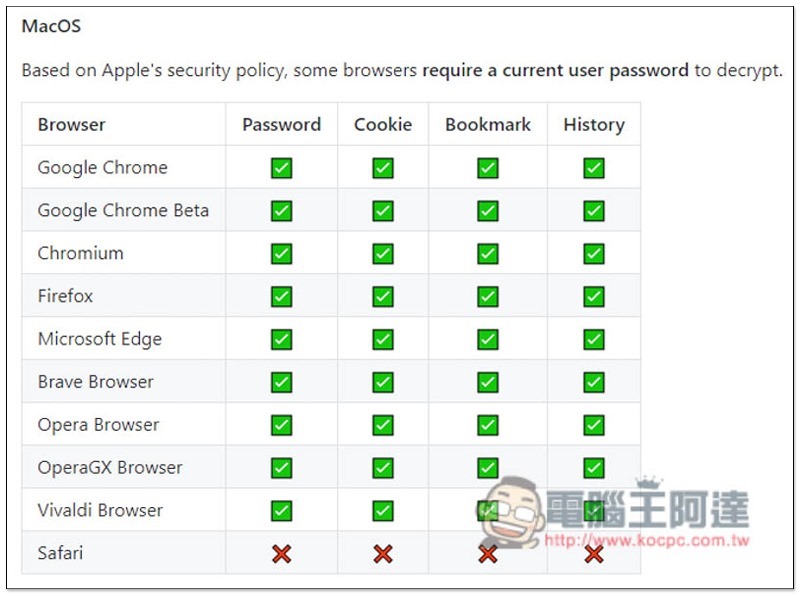Select the Bookmark column header
Screen dimensions: 800x596
tap(488, 125)
